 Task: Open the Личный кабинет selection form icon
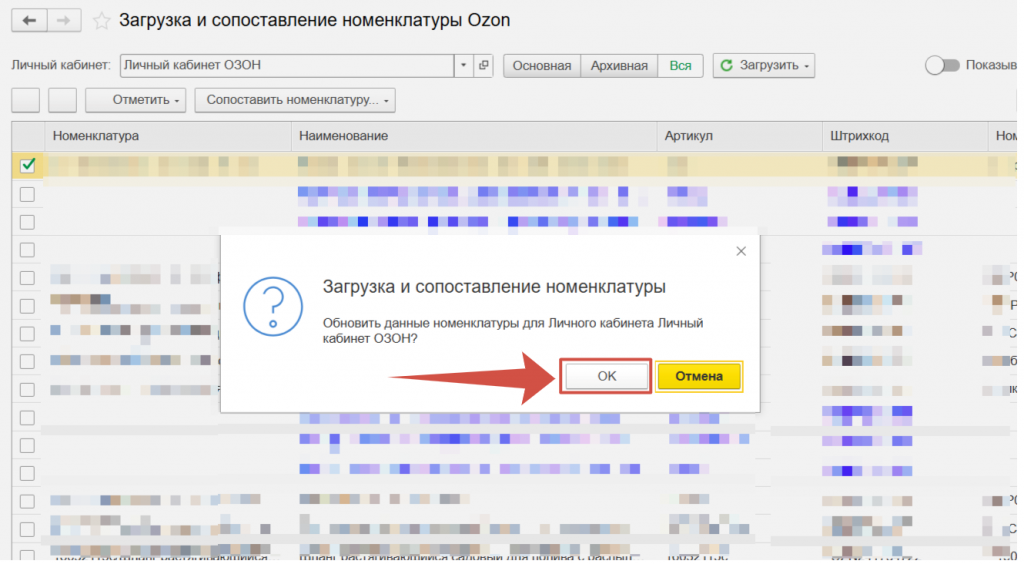coord(484,65)
